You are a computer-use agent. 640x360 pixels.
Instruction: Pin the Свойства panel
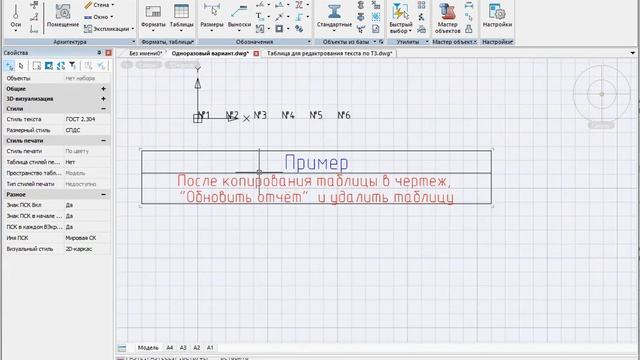tap(99, 53)
